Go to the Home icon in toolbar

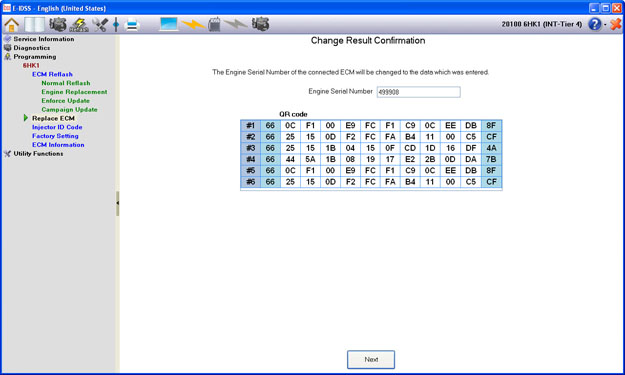pyautogui.click(x=12, y=25)
